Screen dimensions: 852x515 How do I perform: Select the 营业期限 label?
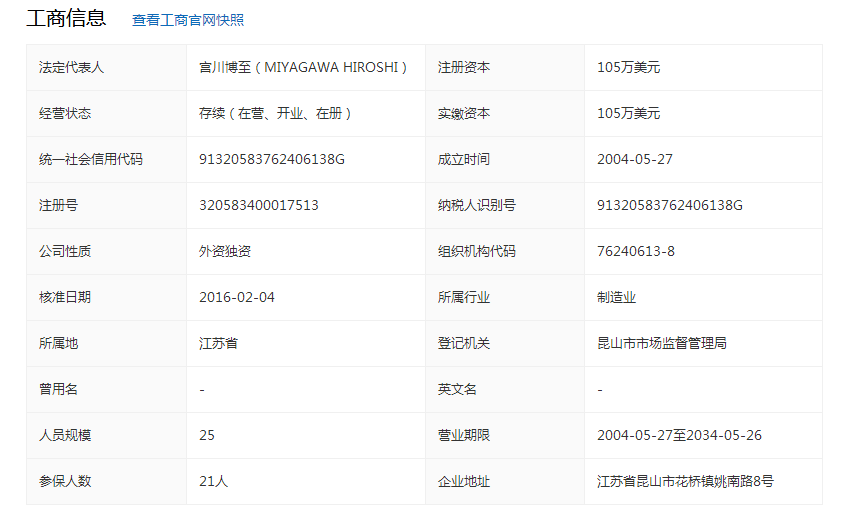coord(464,435)
